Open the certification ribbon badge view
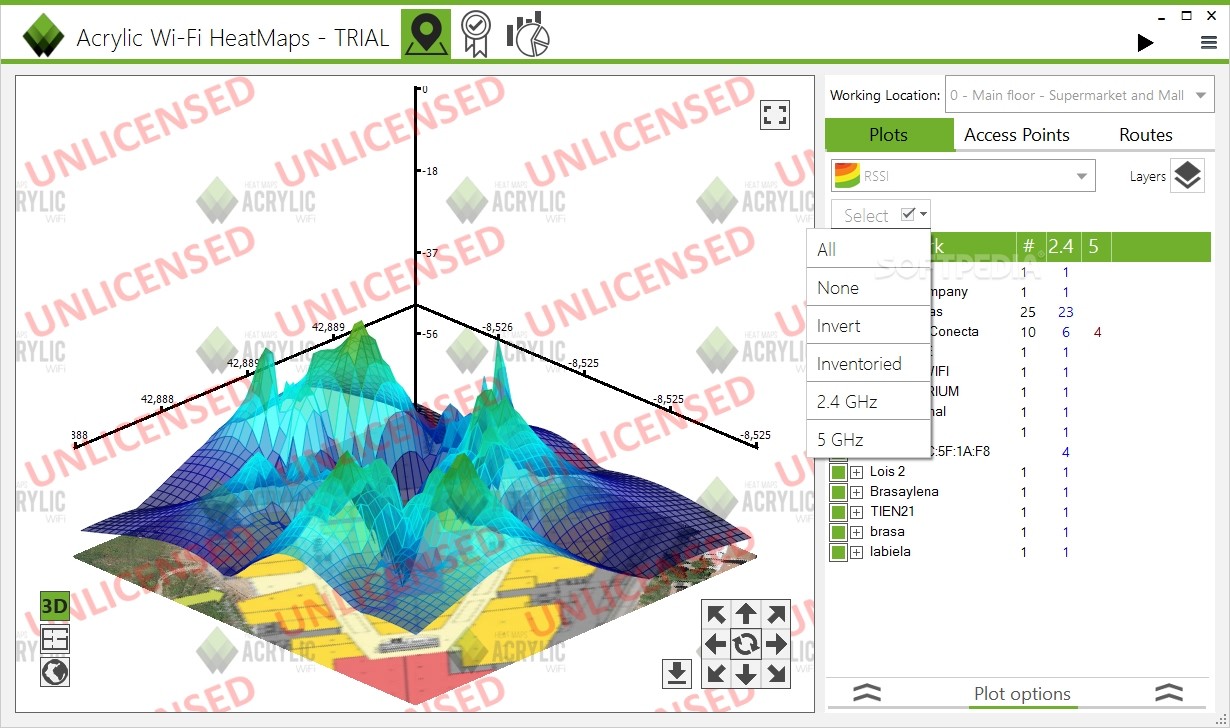1230x728 pixels. click(476, 35)
